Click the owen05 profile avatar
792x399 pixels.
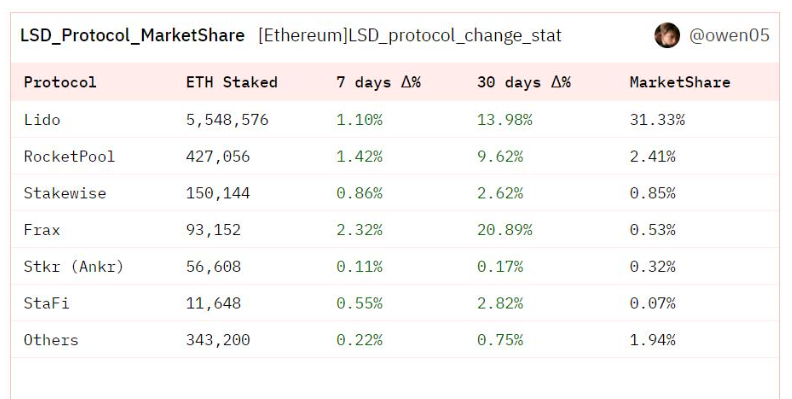coord(667,35)
